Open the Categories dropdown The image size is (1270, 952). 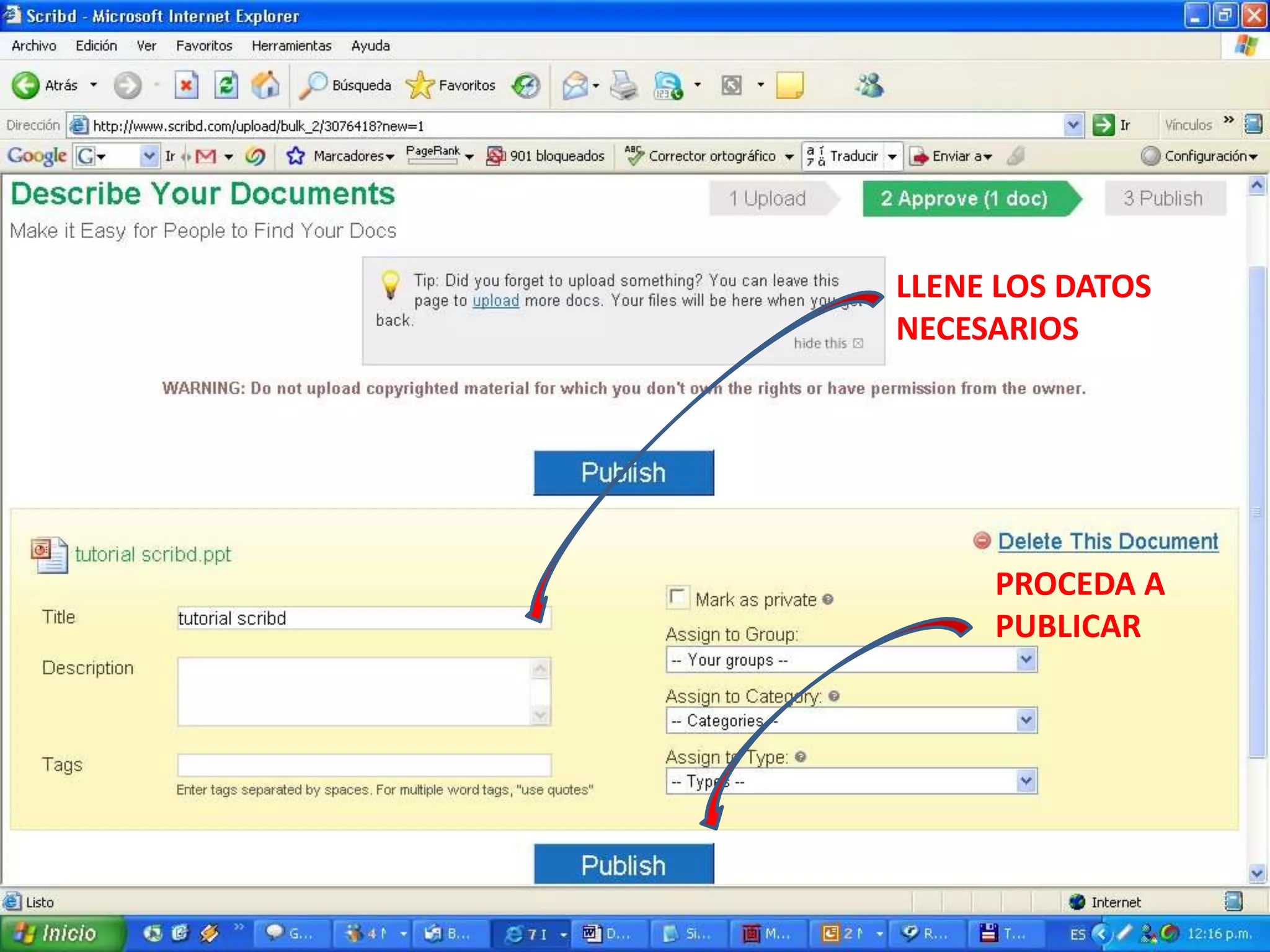[x=851, y=720]
